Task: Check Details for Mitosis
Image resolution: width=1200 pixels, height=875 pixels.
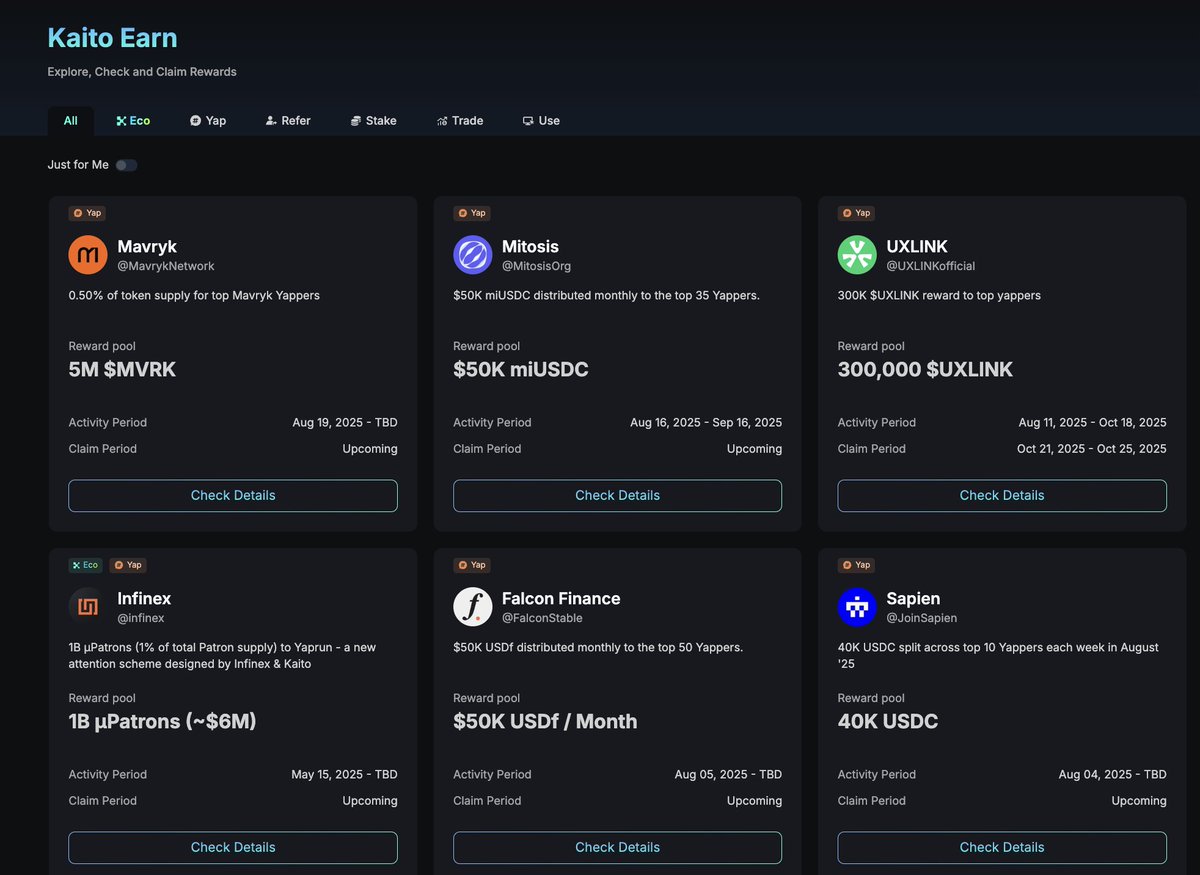Action: pos(618,496)
